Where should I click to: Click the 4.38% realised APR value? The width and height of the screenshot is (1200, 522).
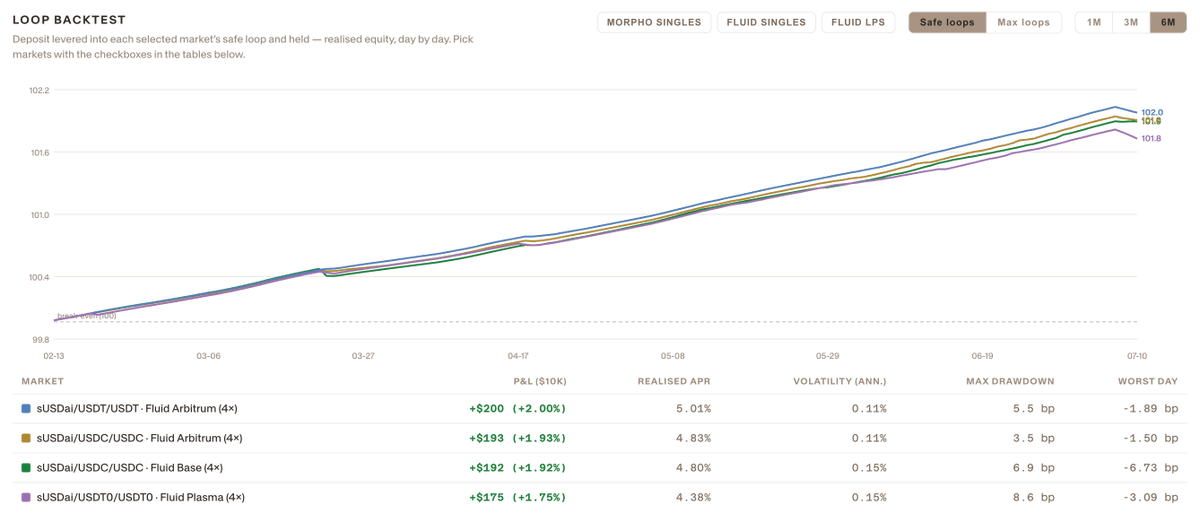[x=693, y=497]
